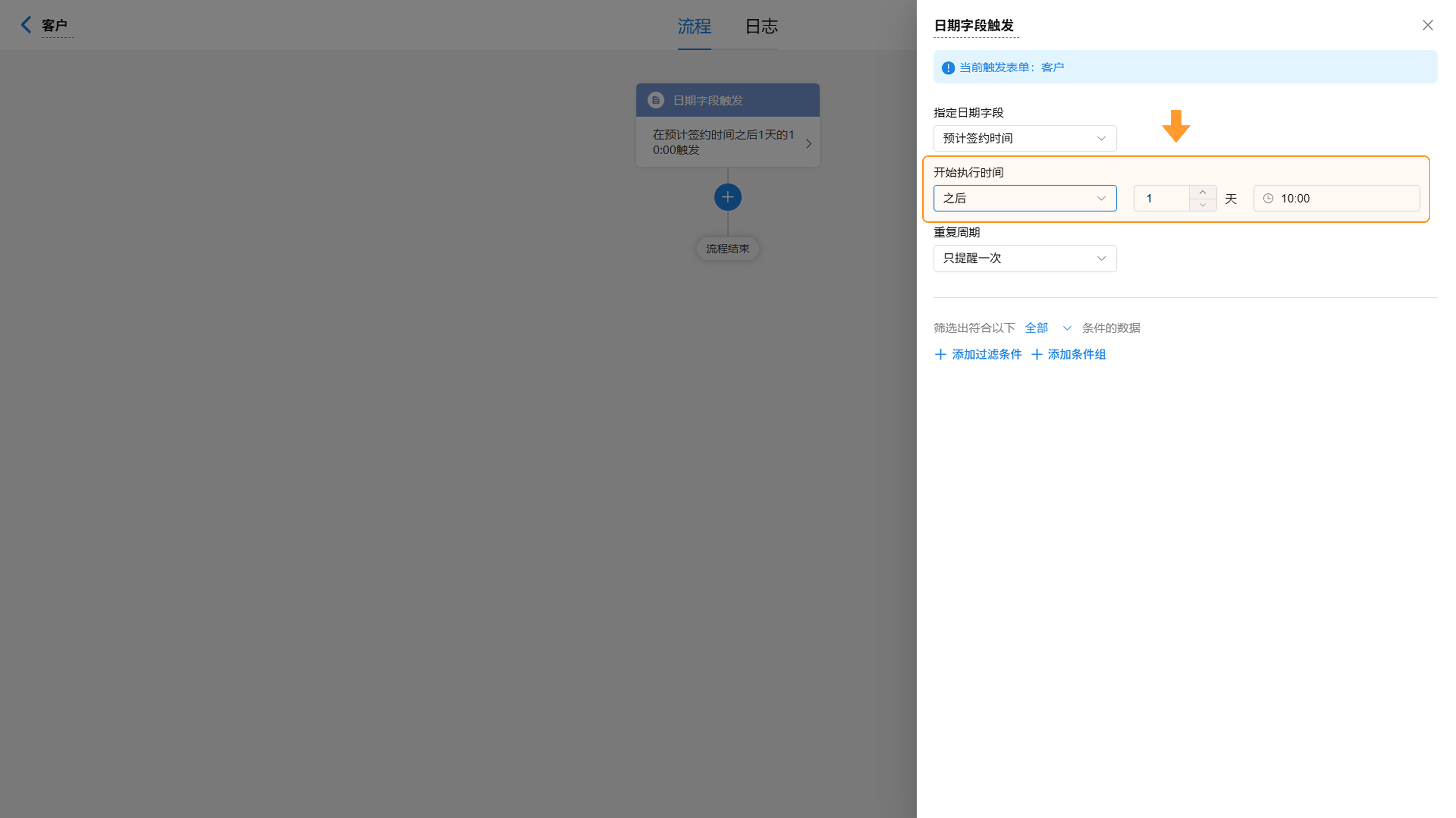Click the 重复周期 label
The height and width of the screenshot is (818, 1456).
(956, 232)
